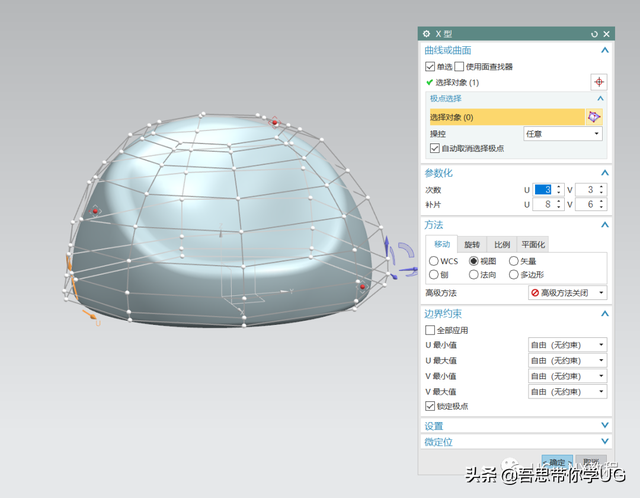Screen dimensions: 640x498
Task: Click the 次数 V stepper arrows
Action: pos(602,190)
